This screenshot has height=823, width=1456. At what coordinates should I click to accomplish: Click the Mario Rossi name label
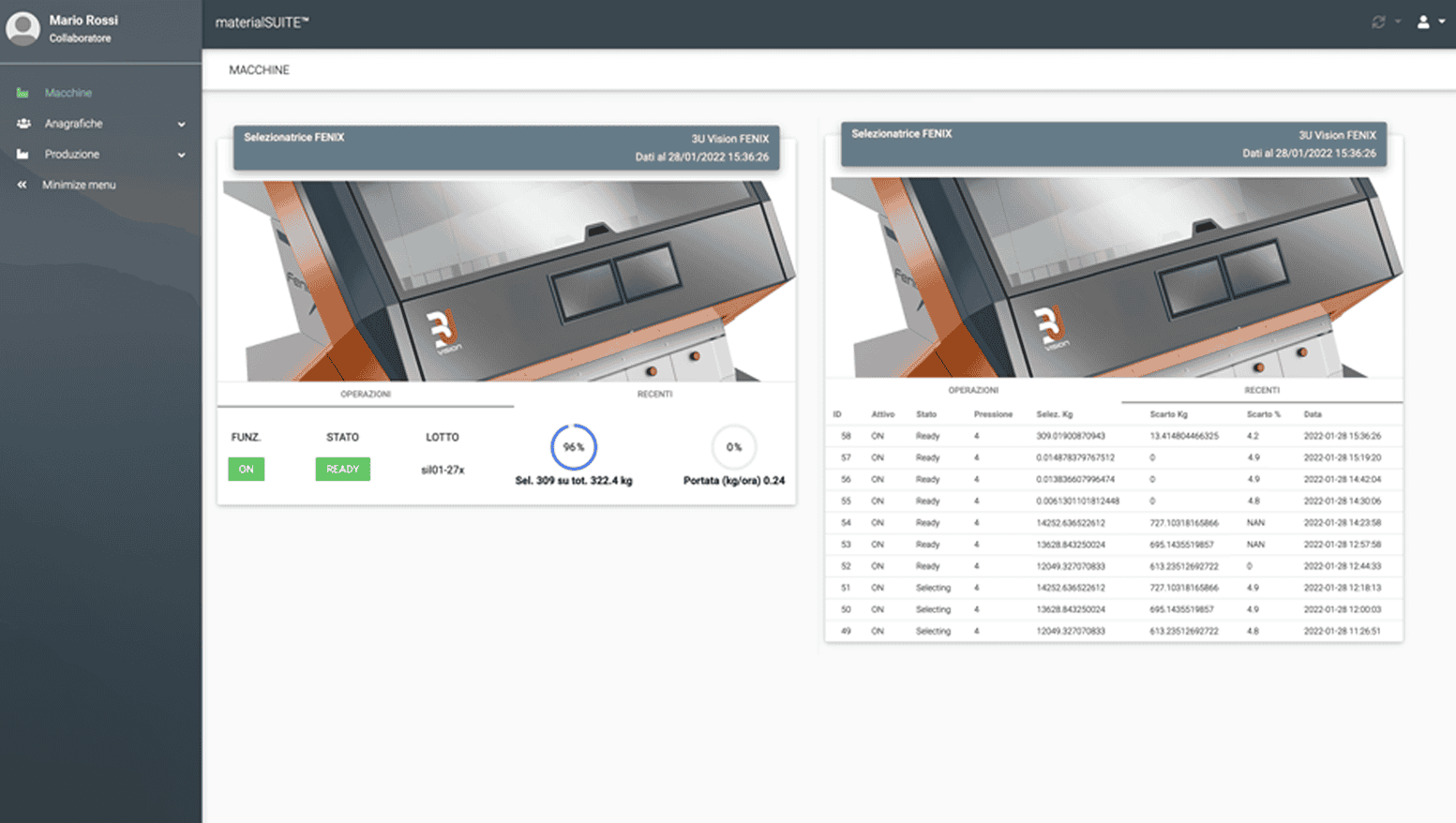(83, 21)
